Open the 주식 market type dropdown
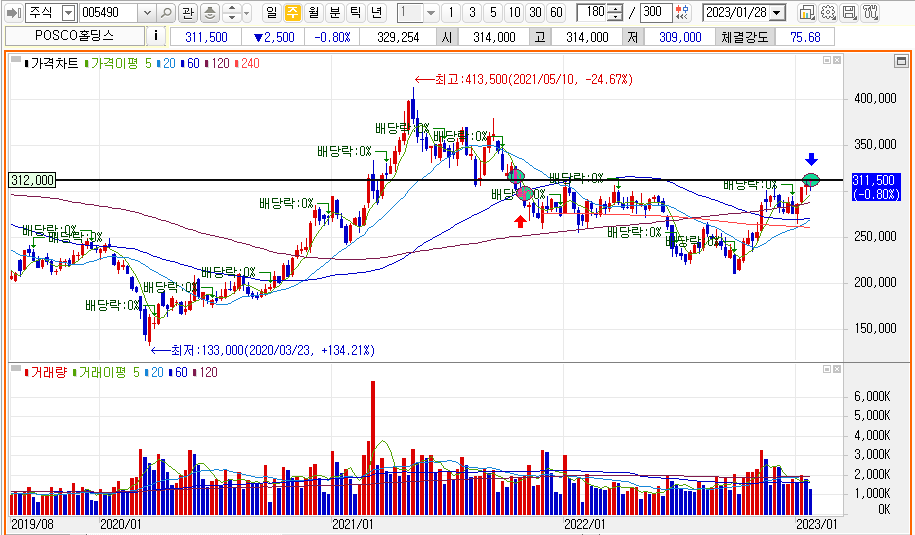The width and height of the screenshot is (915, 535). point(69,12)
